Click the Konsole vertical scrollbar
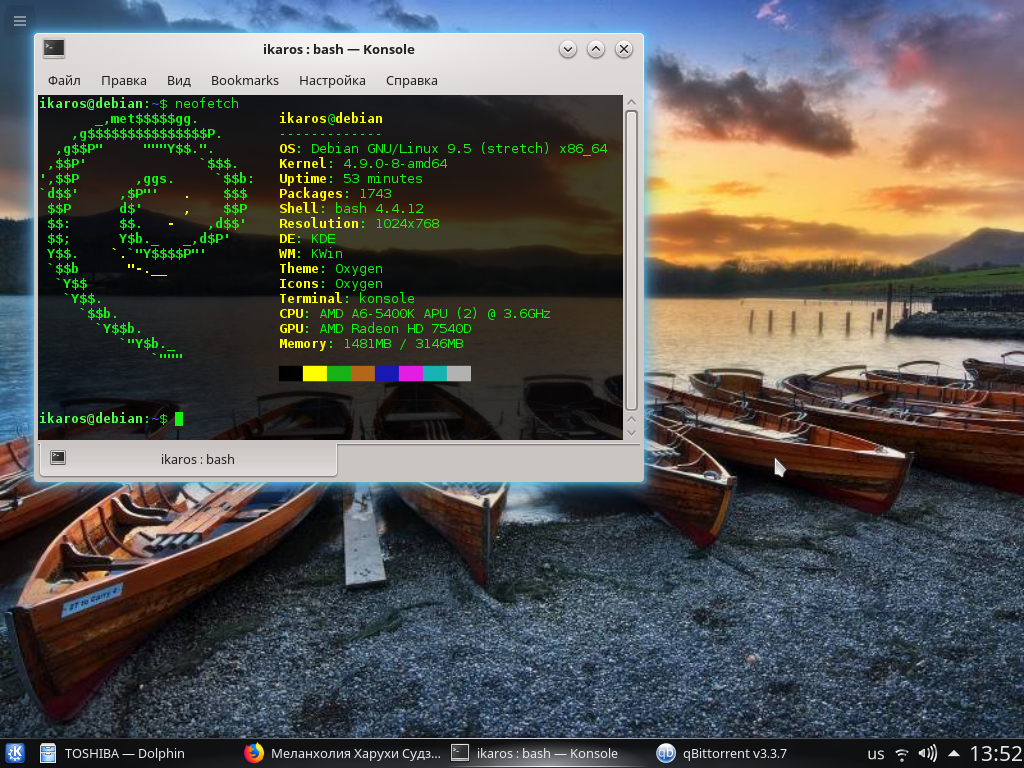 pyautogui.click(x=631, y=260)
